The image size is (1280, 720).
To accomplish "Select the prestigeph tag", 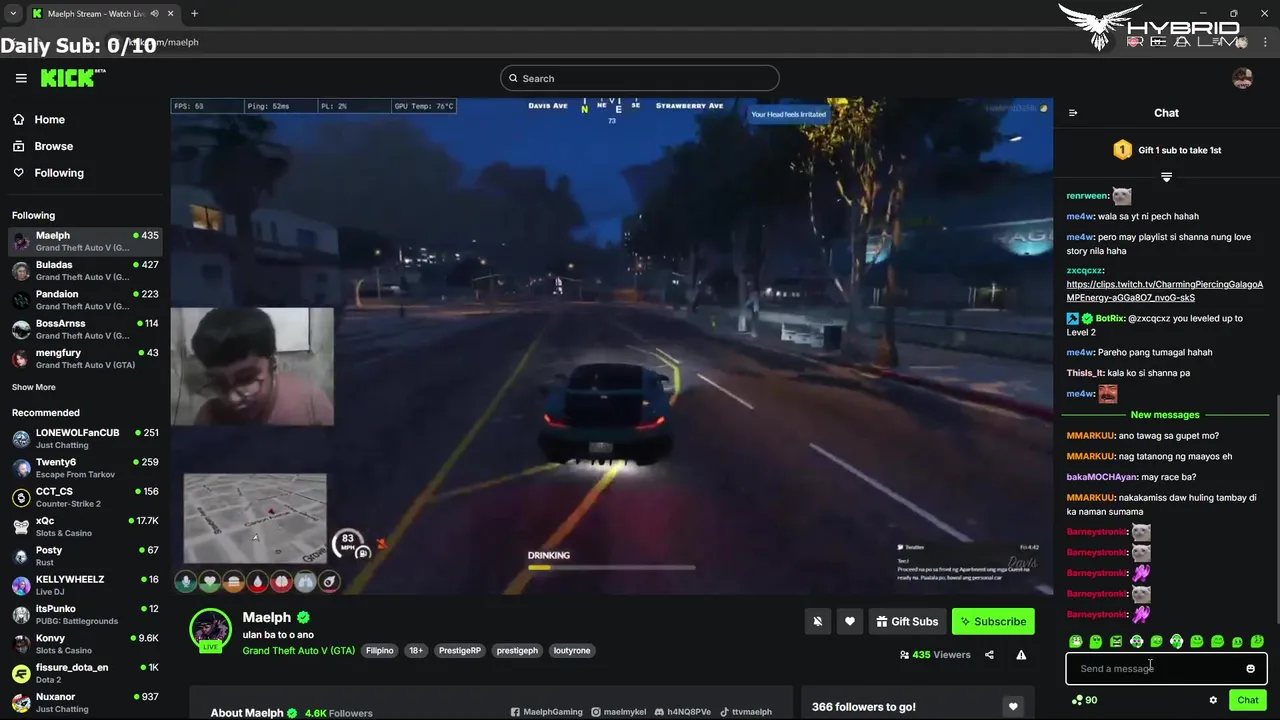I will point(517,650).
